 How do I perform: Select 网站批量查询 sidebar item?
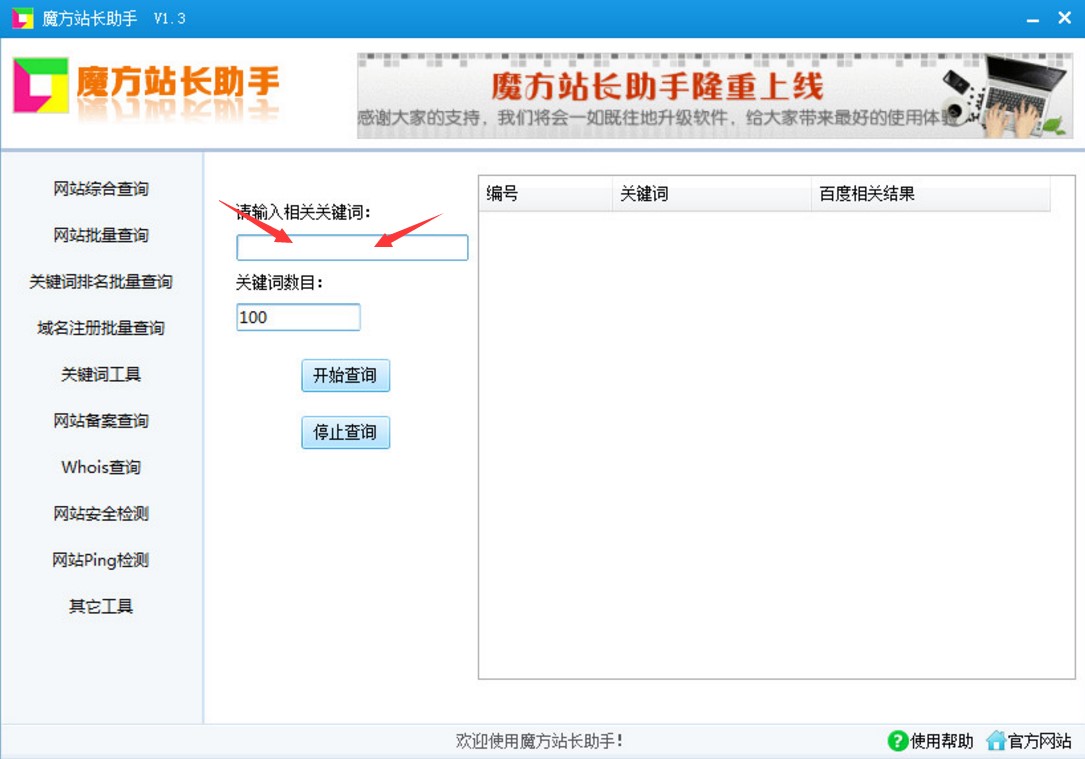pos(101,235)
